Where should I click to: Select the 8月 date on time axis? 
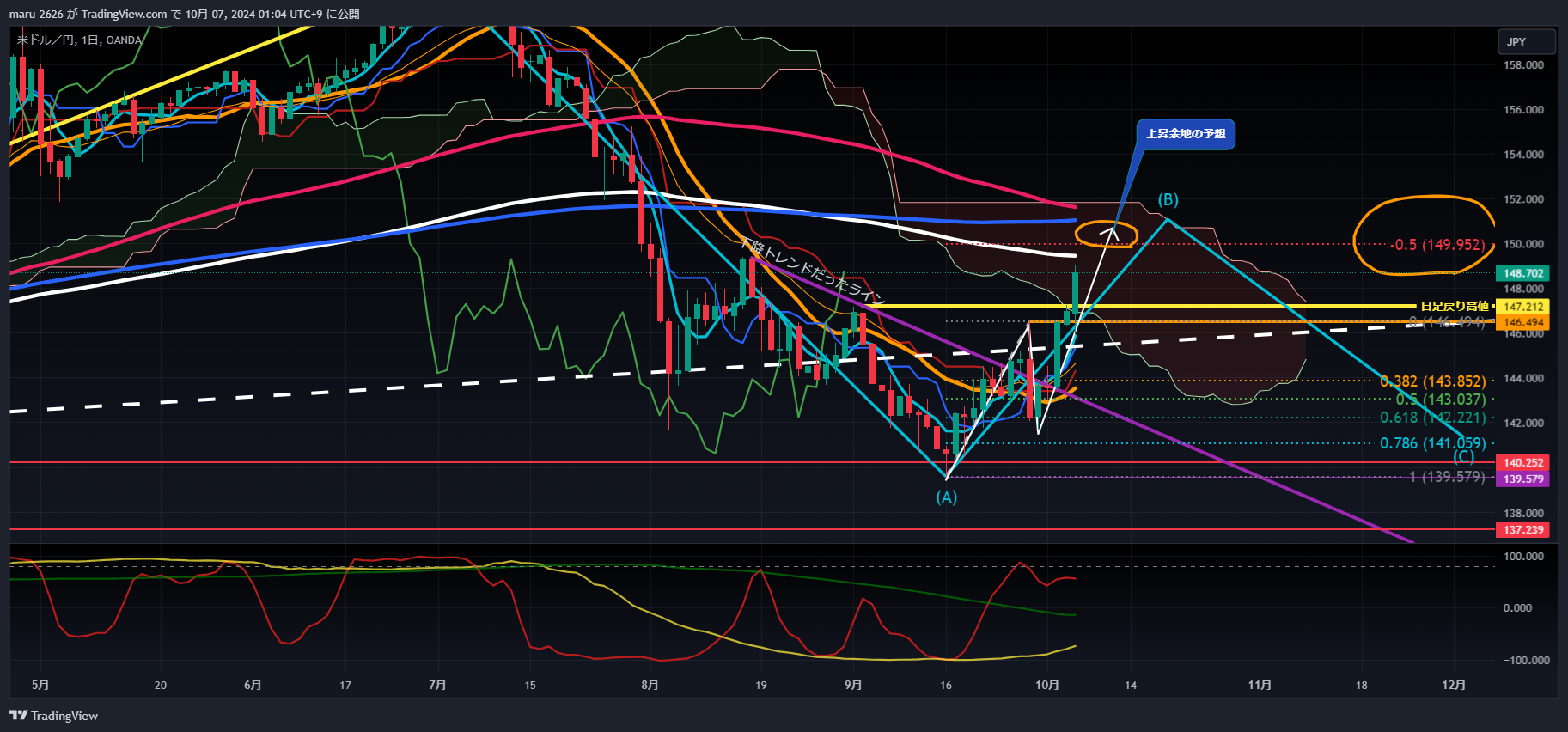[650, 685]
